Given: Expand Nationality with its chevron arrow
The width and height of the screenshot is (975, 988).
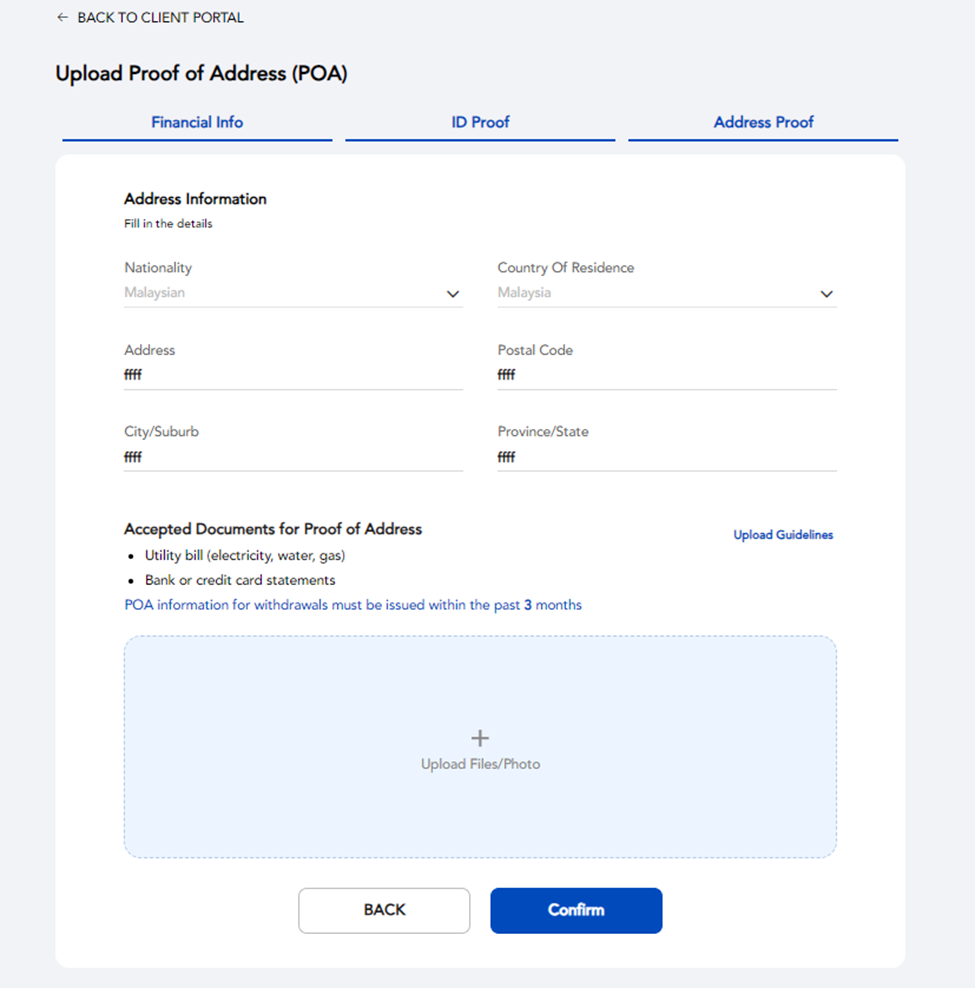Looking at the screenshot, I should 453,294.
